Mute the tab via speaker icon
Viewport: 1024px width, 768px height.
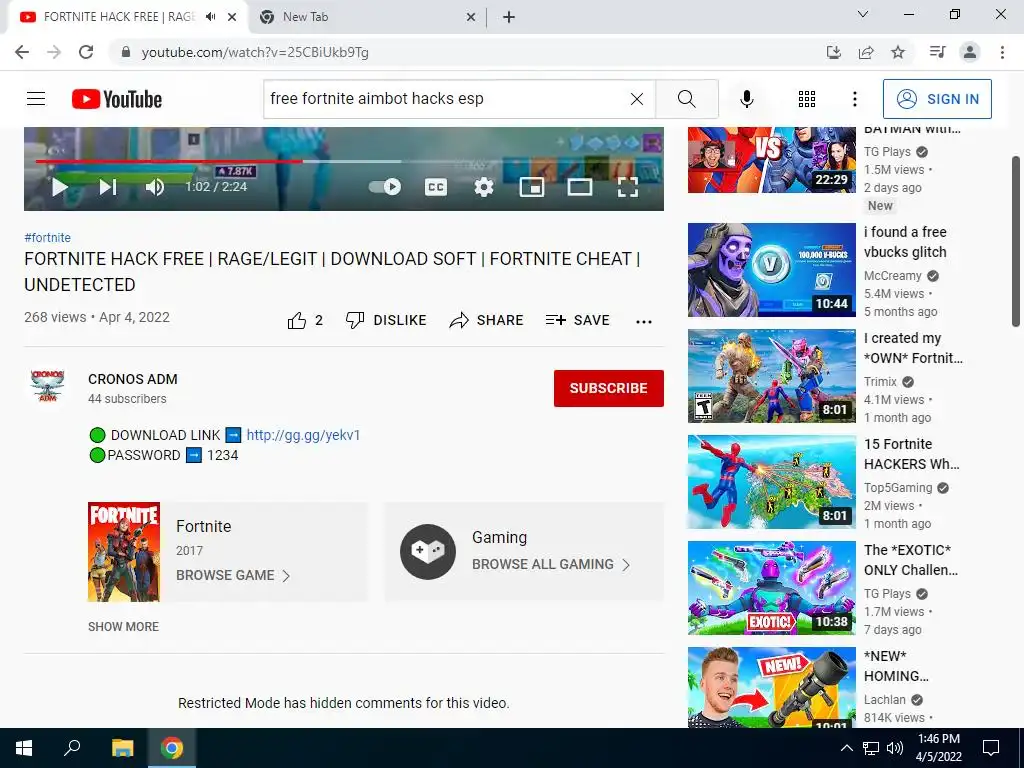(x=210, y=17)
